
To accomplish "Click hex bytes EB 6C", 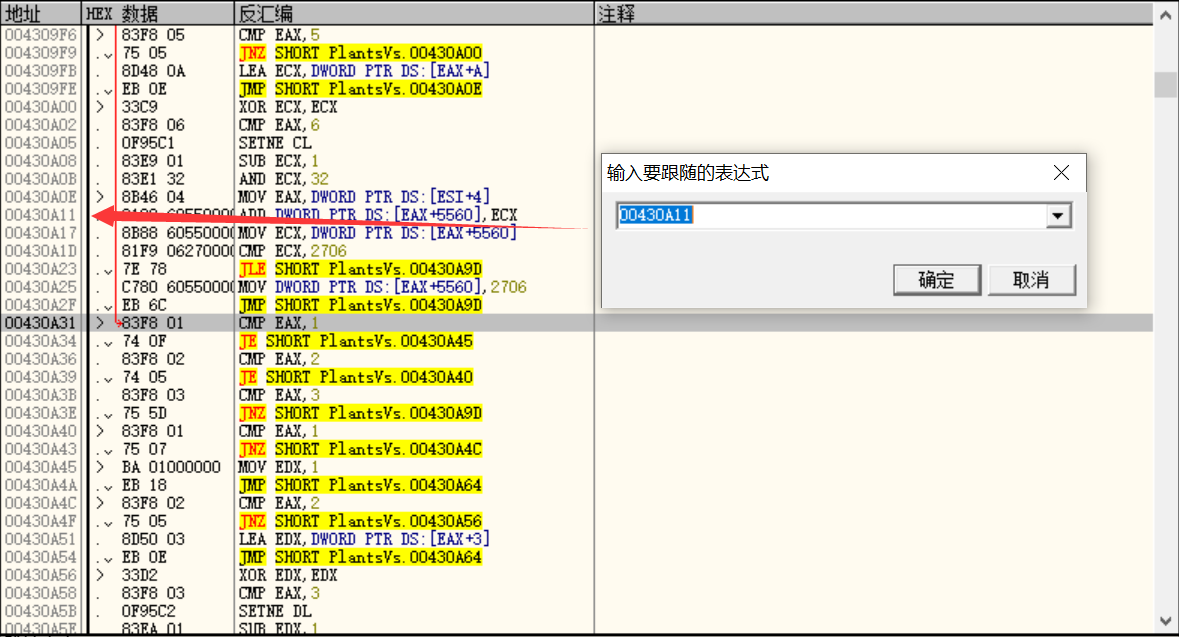I will point(144,305).
